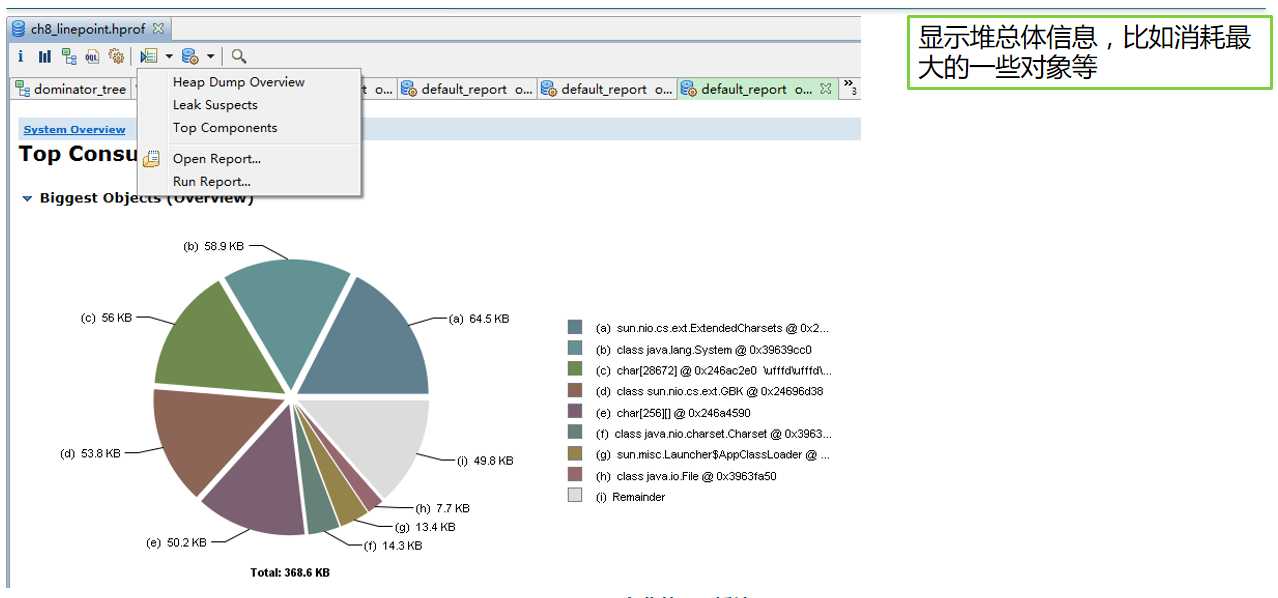
Task: Switch to the ch8_linepoint.hprof editor tab
Action: [x=88, y=29]
